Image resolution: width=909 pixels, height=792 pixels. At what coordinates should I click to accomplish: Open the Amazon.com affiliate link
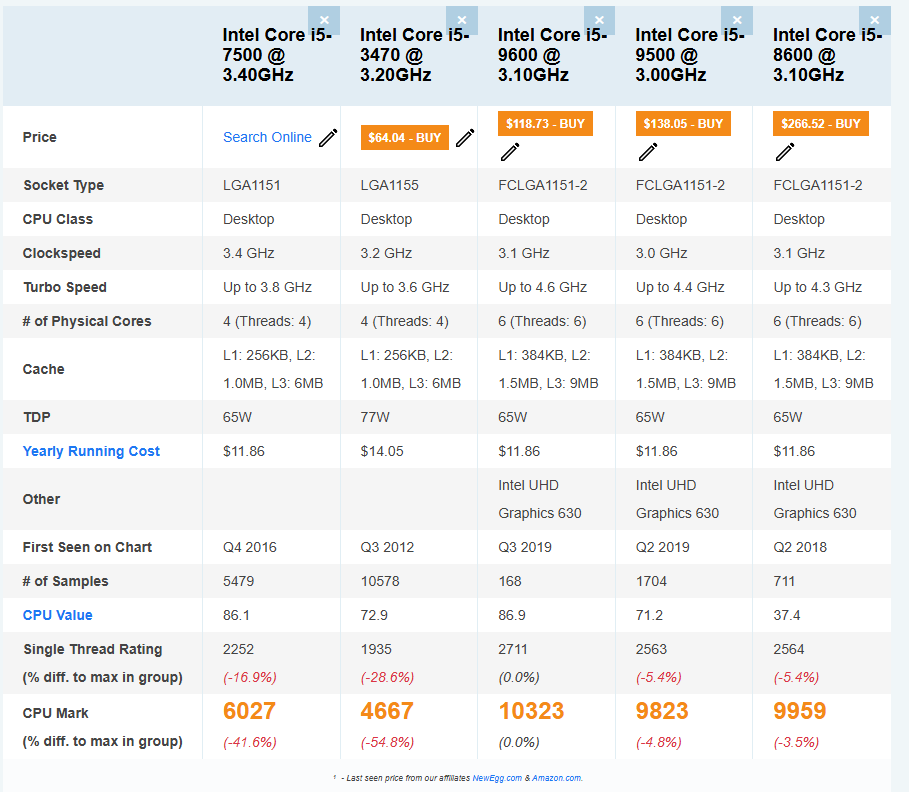tap(556, 777)
